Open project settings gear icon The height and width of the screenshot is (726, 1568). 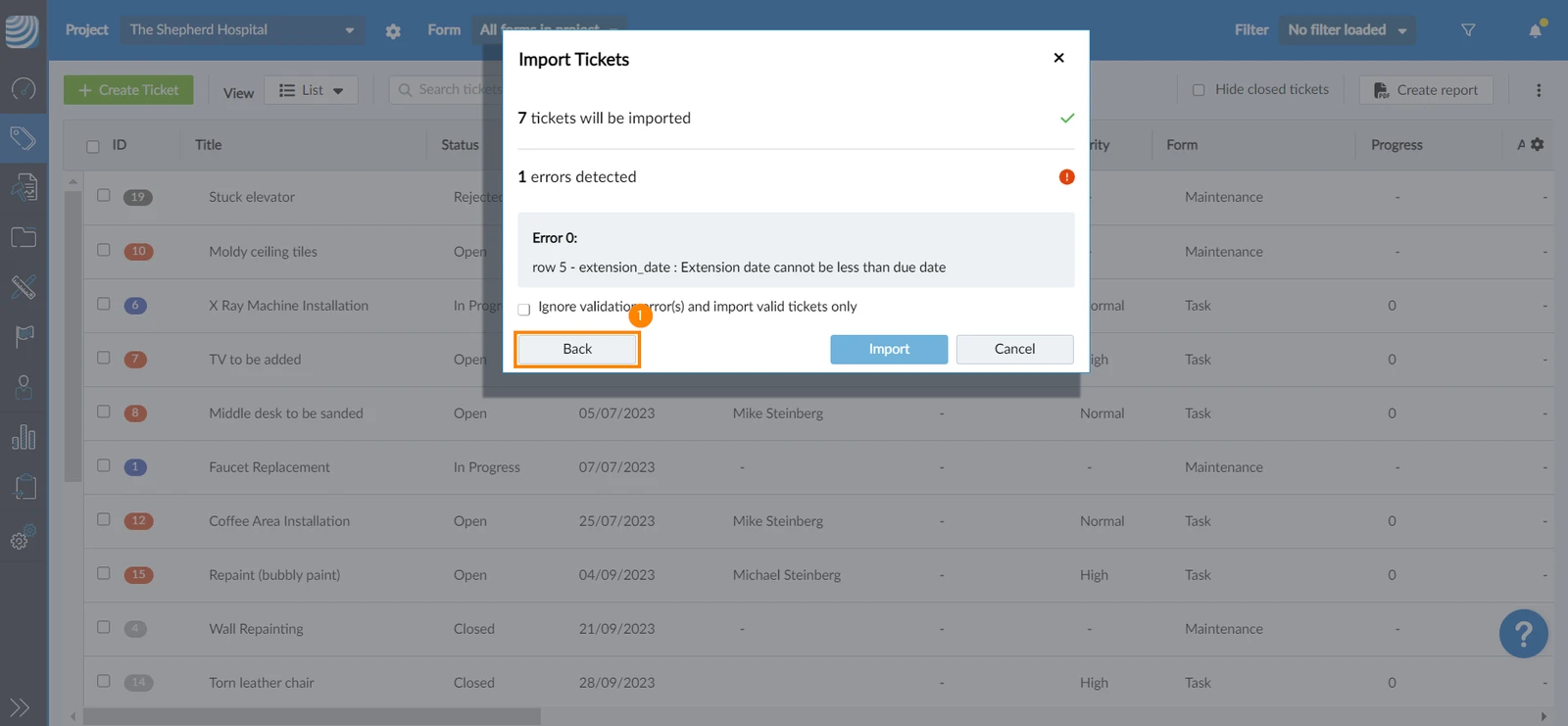coord(393,30)
